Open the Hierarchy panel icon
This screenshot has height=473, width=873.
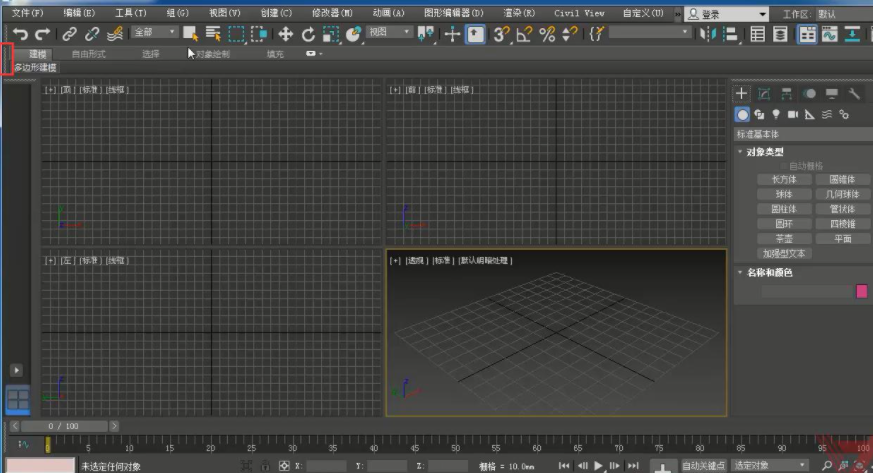pyautogui.click(x=786, y=93)
